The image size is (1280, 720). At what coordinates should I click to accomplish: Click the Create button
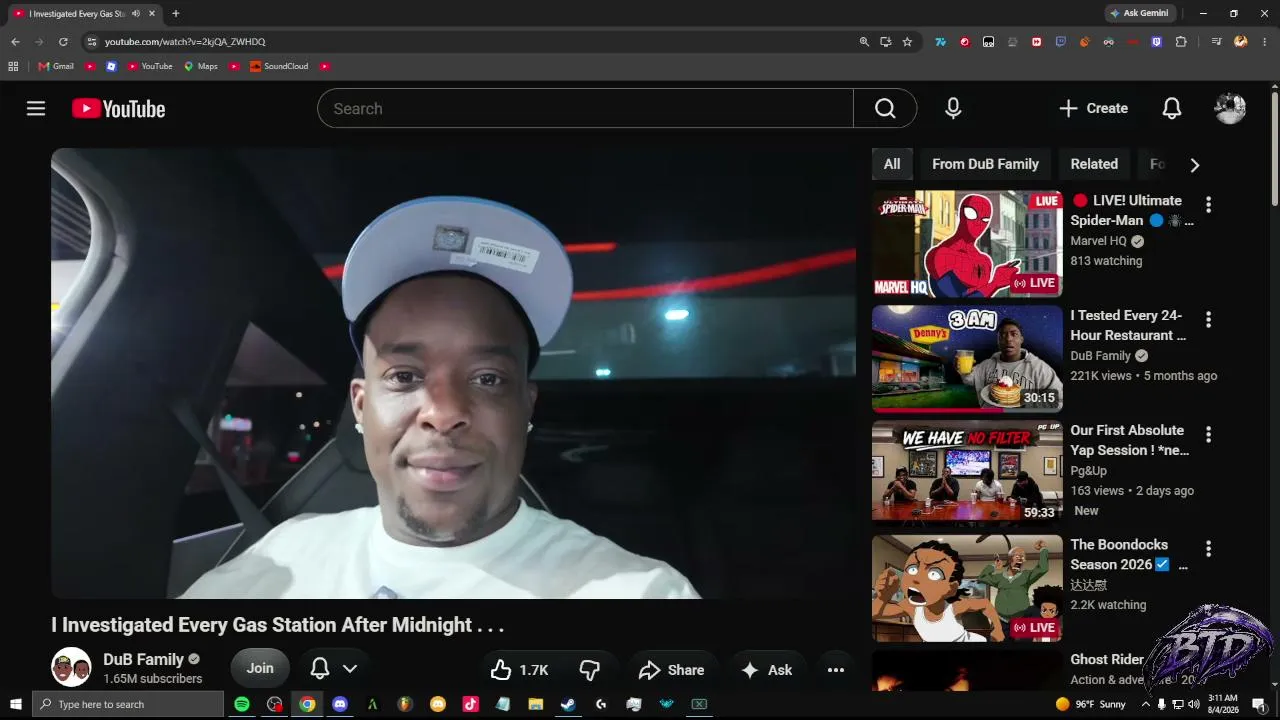[1093, 108]
